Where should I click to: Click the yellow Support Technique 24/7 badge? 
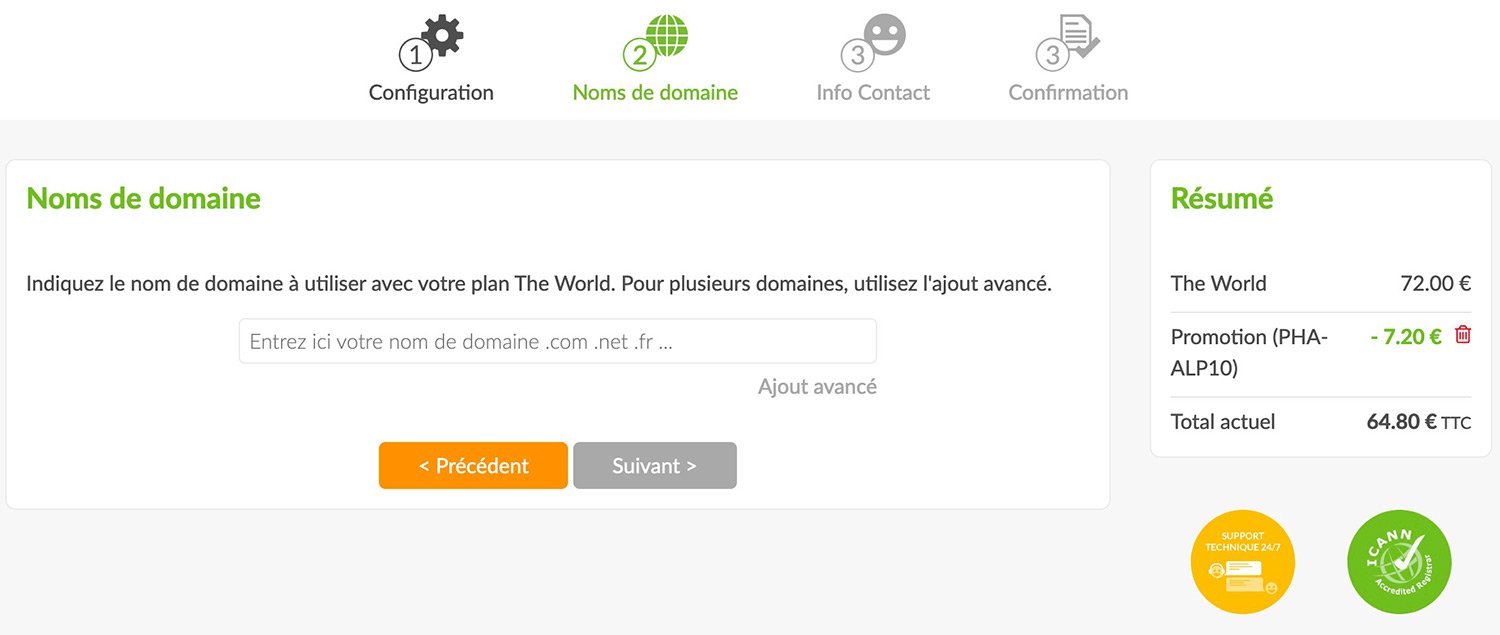[x=1242, y=562]
